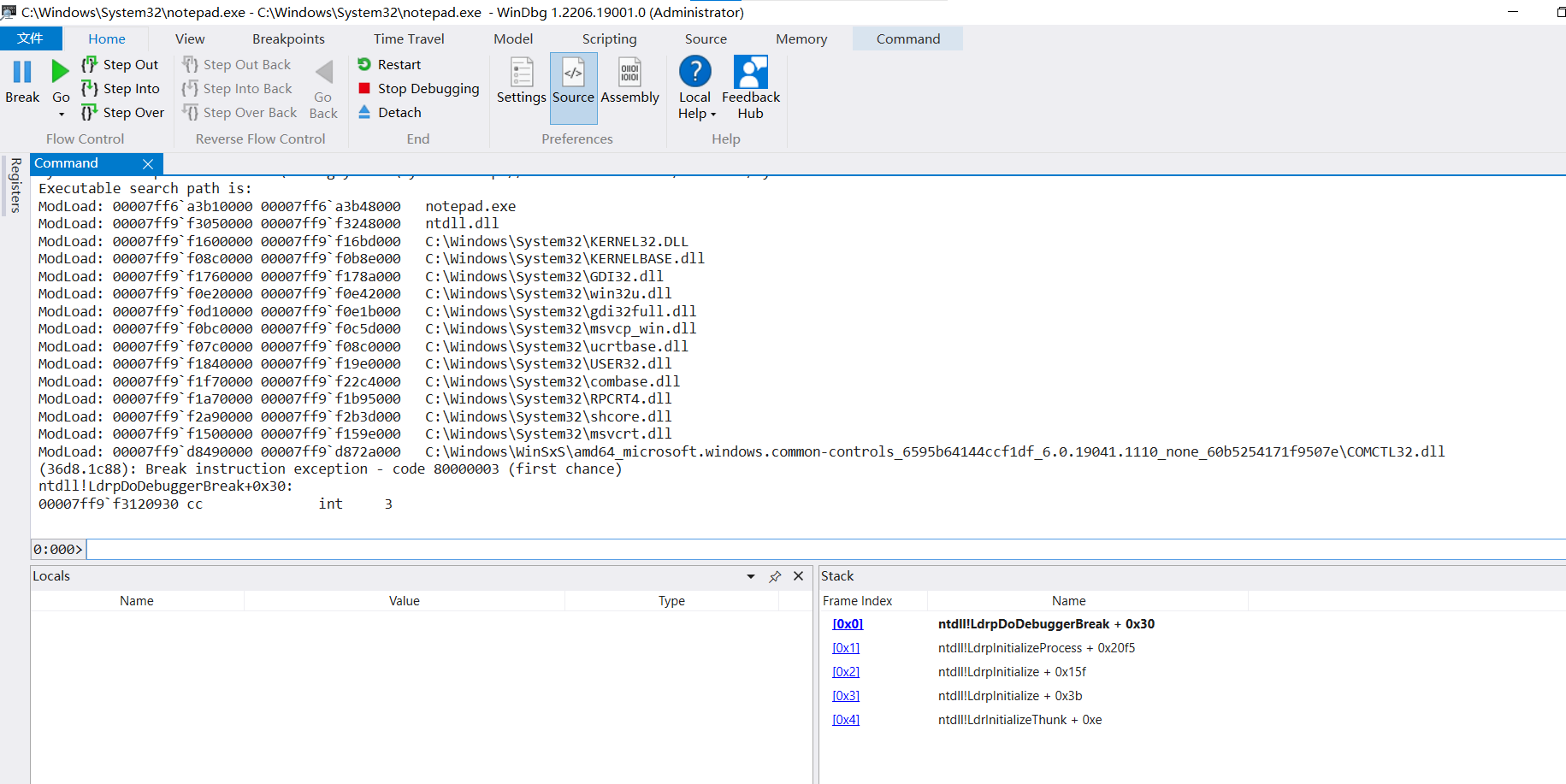Image resolution: width=1566 pixels, height=784 pixels.
Task: Open the Source ribbon tab
Action: click(706, 38)
